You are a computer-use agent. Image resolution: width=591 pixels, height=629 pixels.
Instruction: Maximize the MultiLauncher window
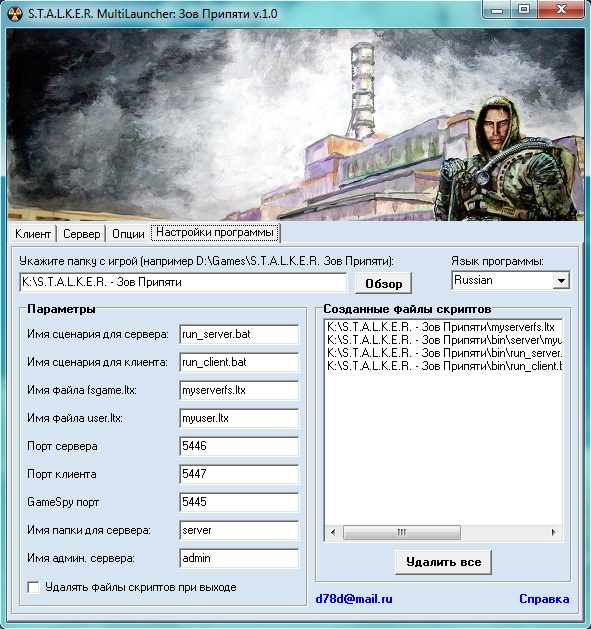[x=524, y=10]
